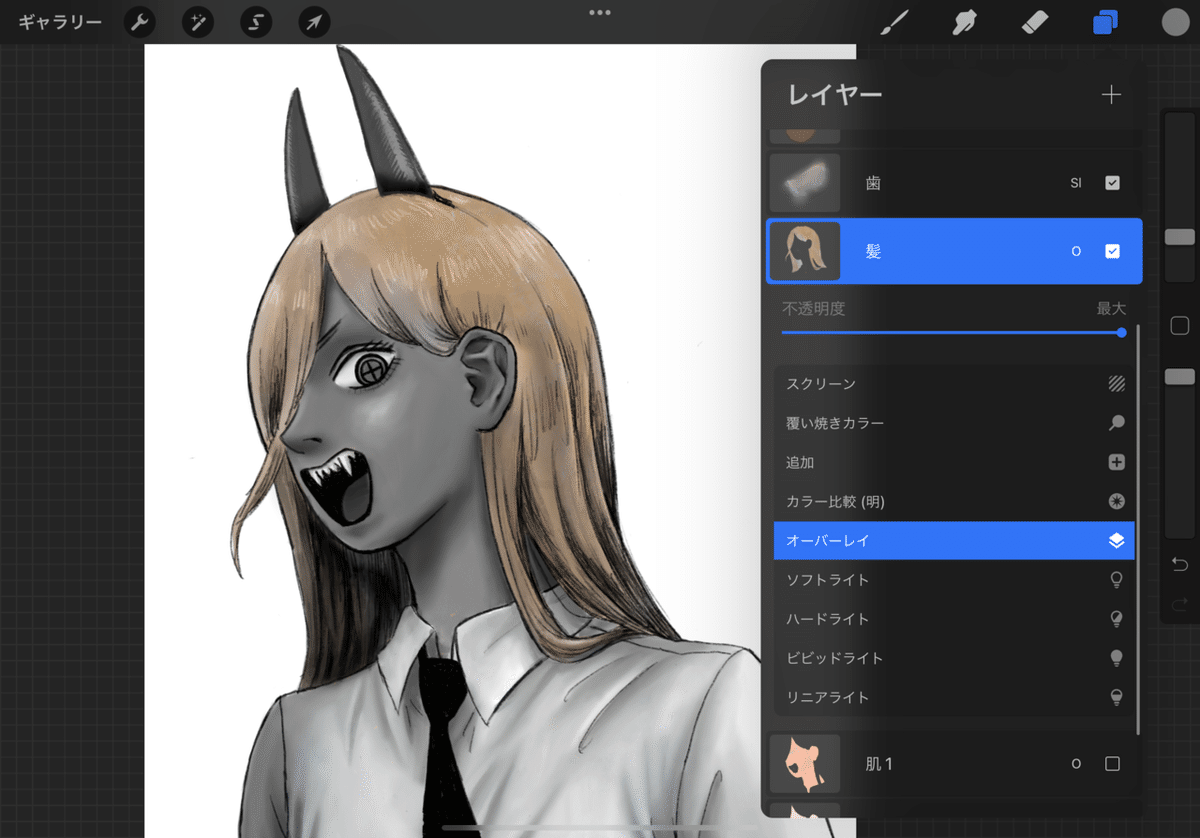1200x838 pixels.
Task: Select the Smudge tool
Action: [x=964, y=22]
